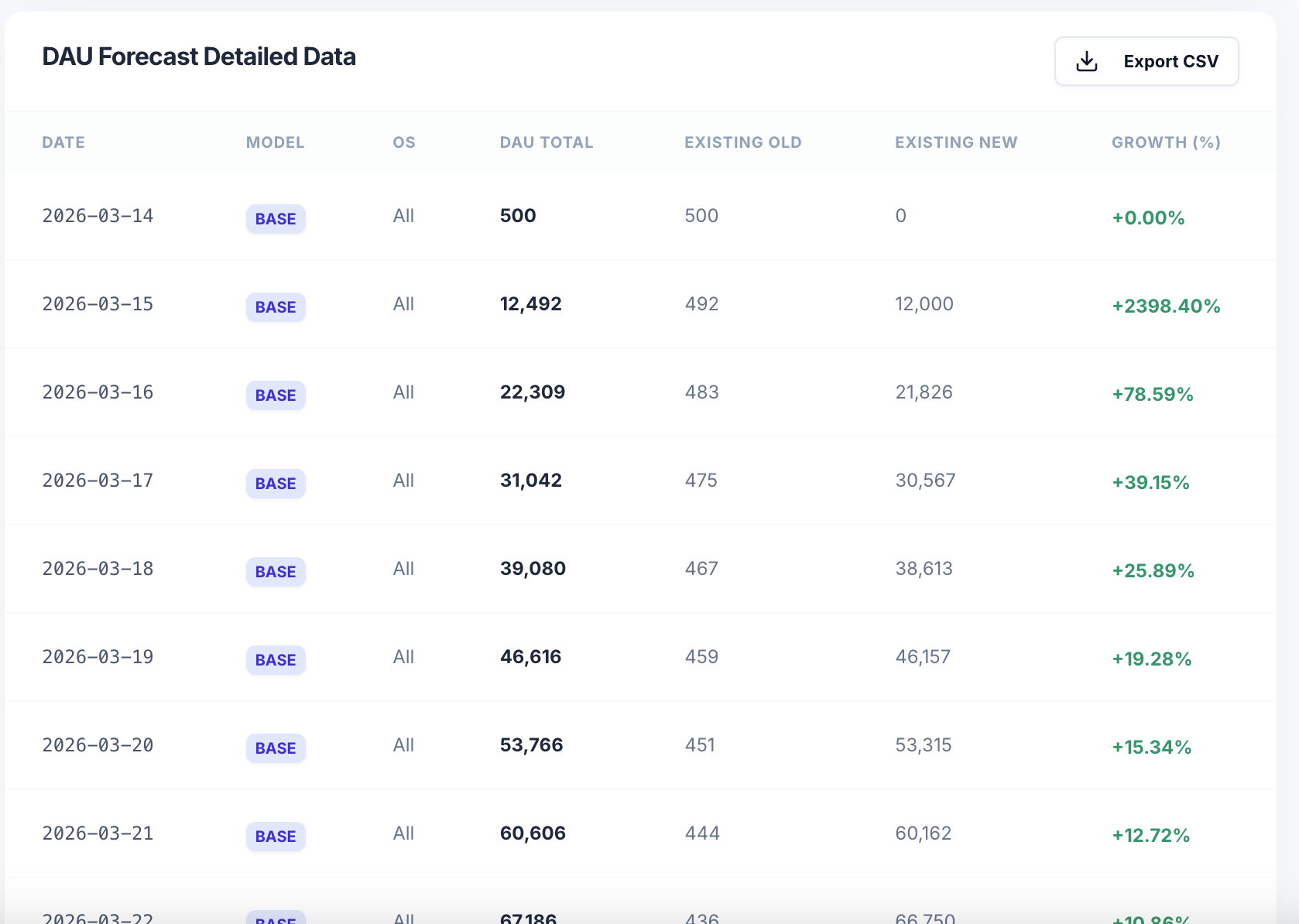The image size is (1299, 924).
Task: Click the OS column header
Action: [x=403, y=142]
